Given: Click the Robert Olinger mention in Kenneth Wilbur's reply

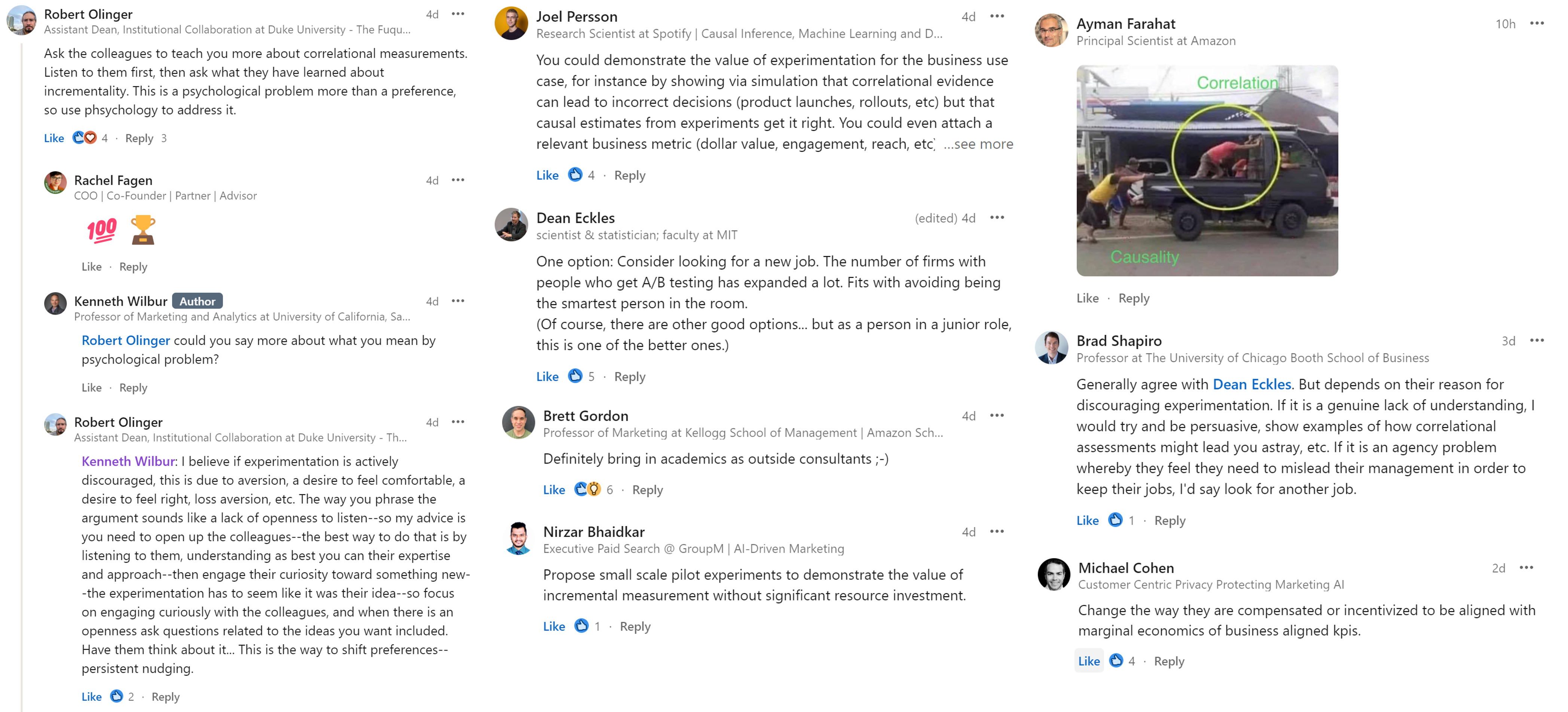Looking at the screenshot, I should (x=125, y=341).
